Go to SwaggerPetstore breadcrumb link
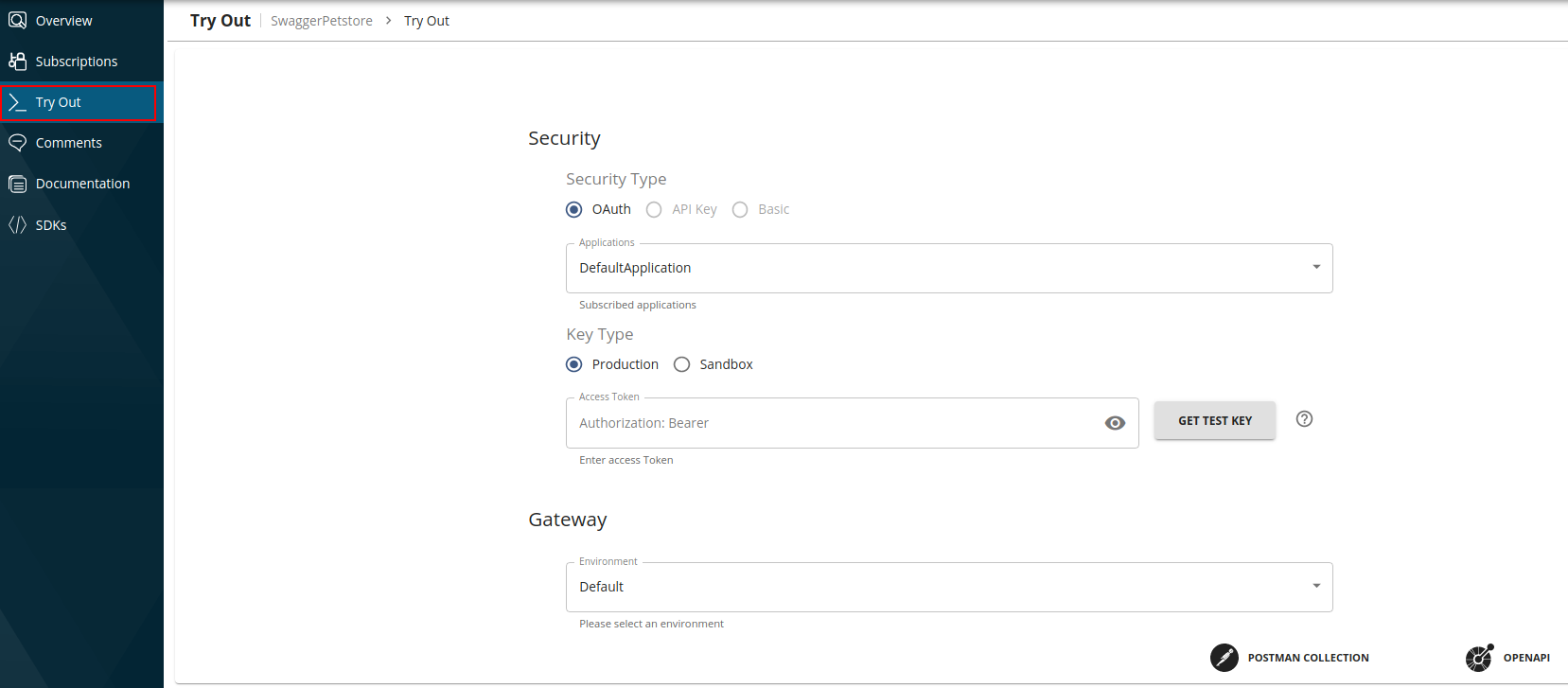Image resolution: width=1568 pixels, height=688 pixels. 322,21
